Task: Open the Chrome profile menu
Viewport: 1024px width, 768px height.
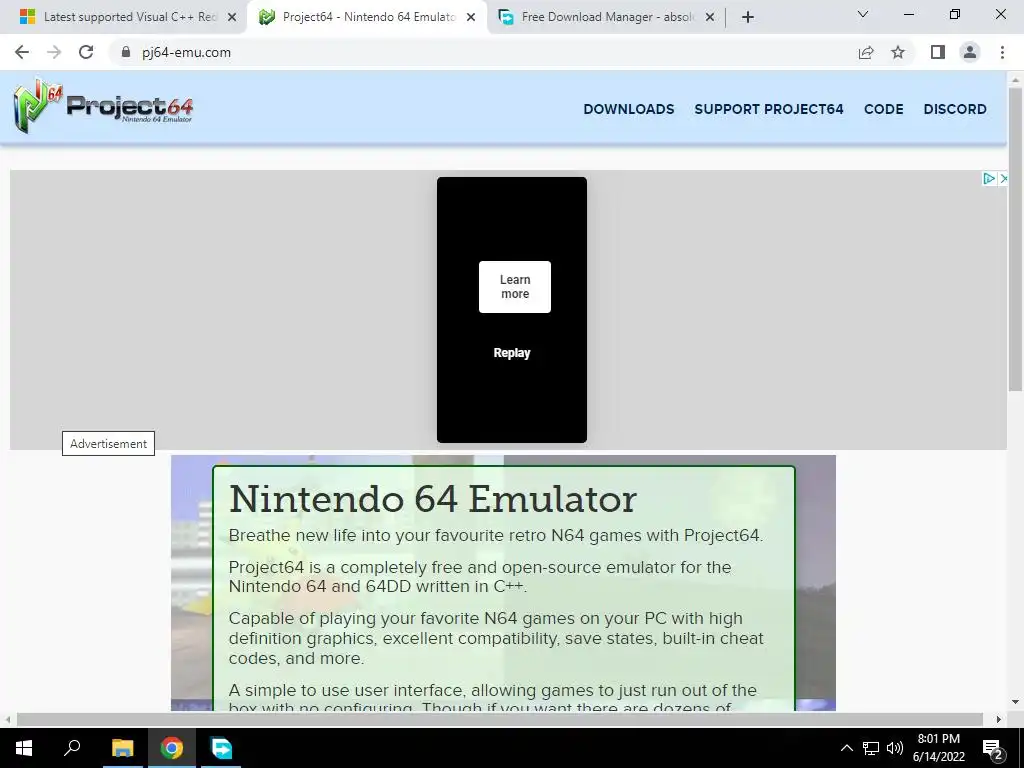Action: (x=970, y=52)
